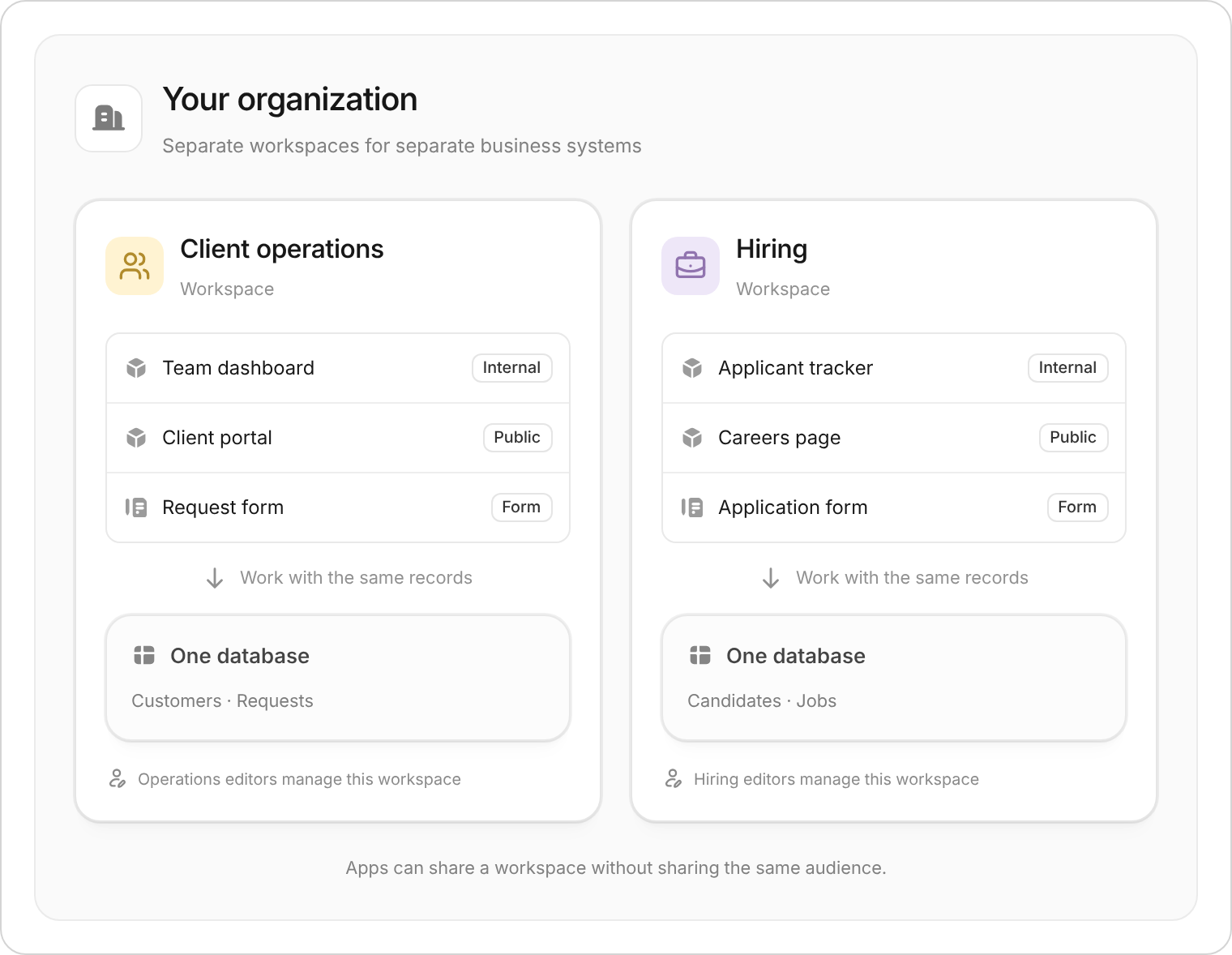Viewport: 1232px width, 955px height.
Task: Click Hiring editors manage this workspace
Action: pos(836,779)
